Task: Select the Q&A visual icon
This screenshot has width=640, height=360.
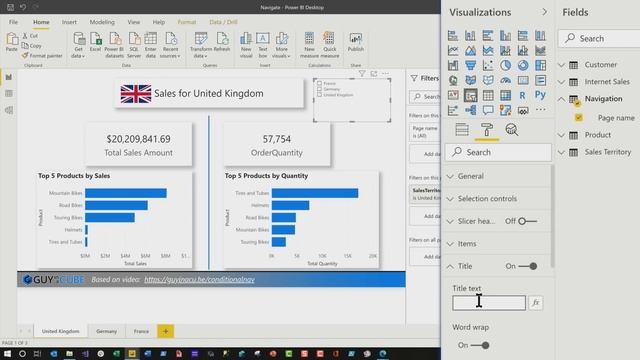Action: (488, 110)
